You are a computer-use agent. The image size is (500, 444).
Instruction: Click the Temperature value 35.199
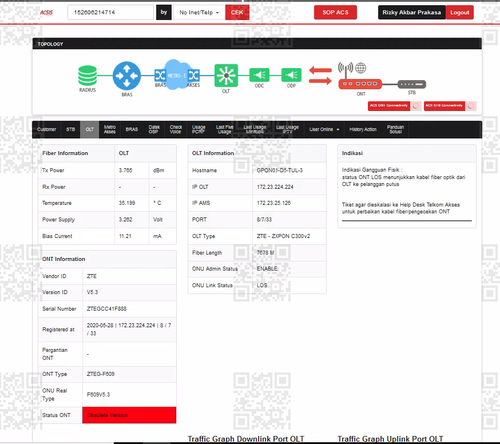coord(127,203)
